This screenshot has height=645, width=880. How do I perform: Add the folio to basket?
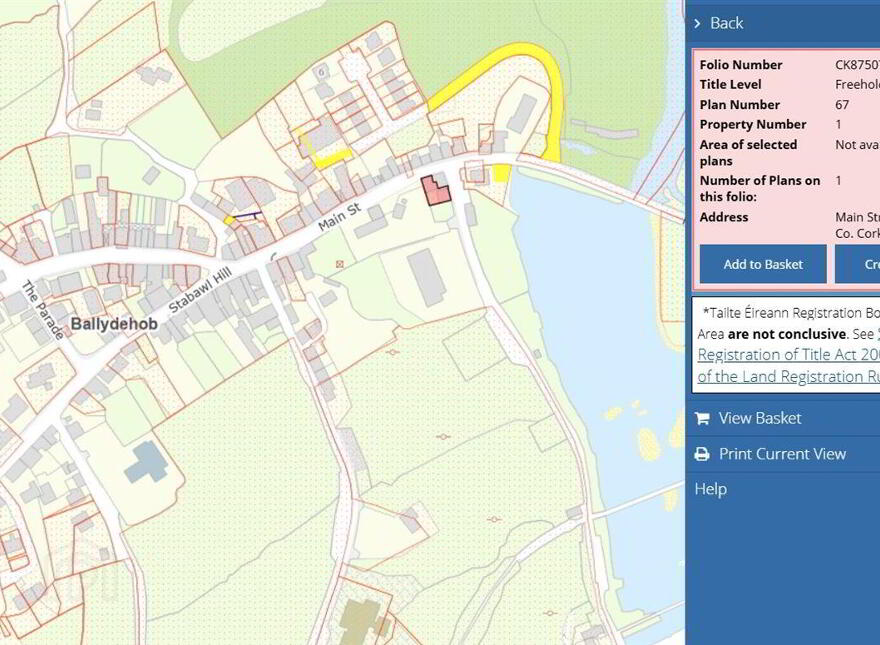point(763,264)
